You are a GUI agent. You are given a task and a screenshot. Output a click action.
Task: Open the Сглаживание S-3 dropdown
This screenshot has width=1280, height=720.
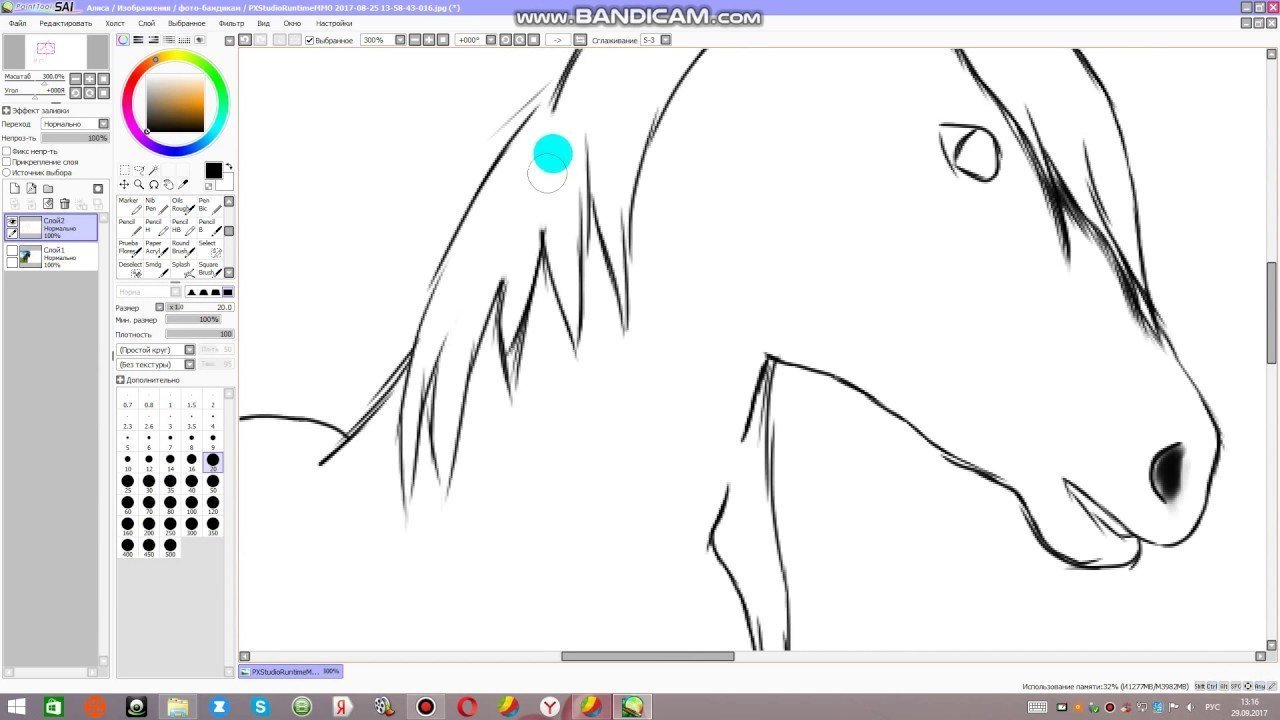click(665, 40)
